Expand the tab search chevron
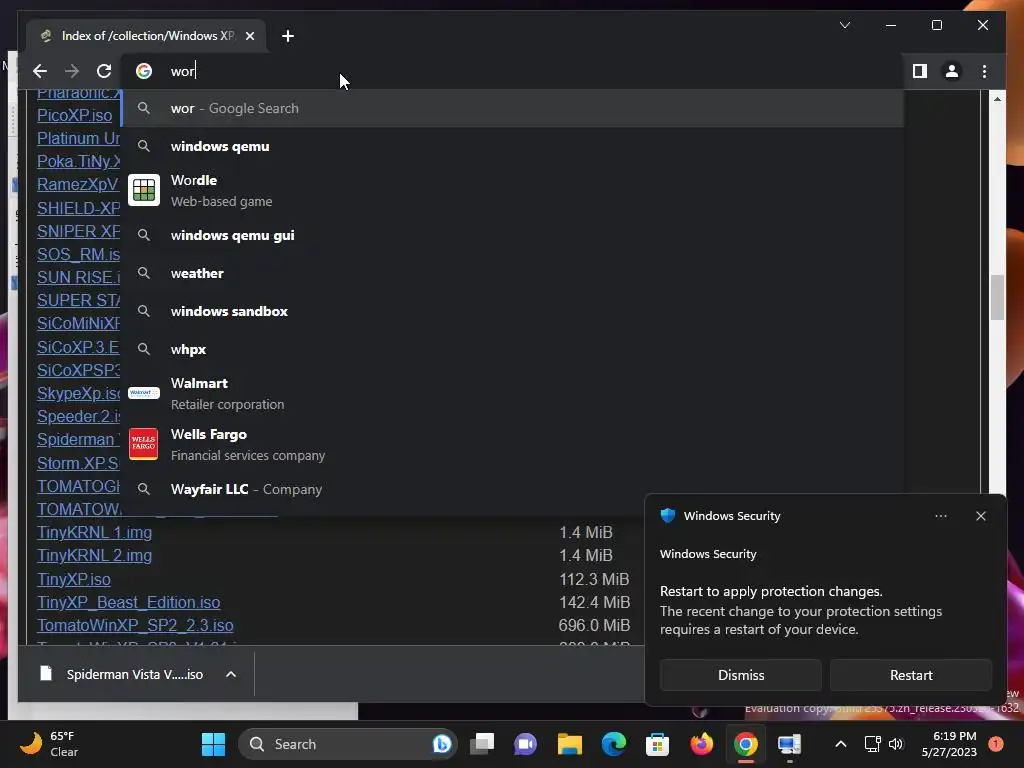The image size is (1024, 768). click(844, 25)
